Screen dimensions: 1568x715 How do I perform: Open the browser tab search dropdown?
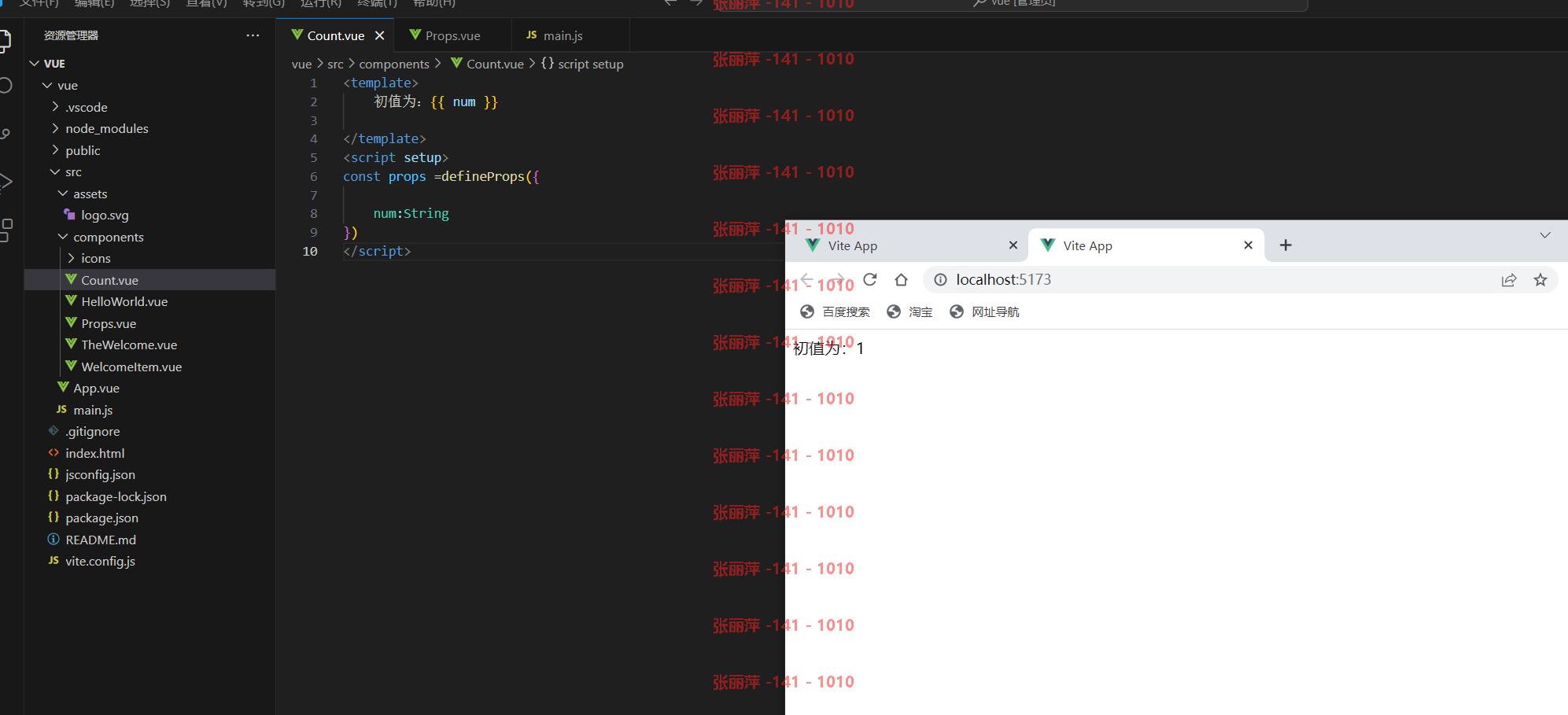[1545, 235]
